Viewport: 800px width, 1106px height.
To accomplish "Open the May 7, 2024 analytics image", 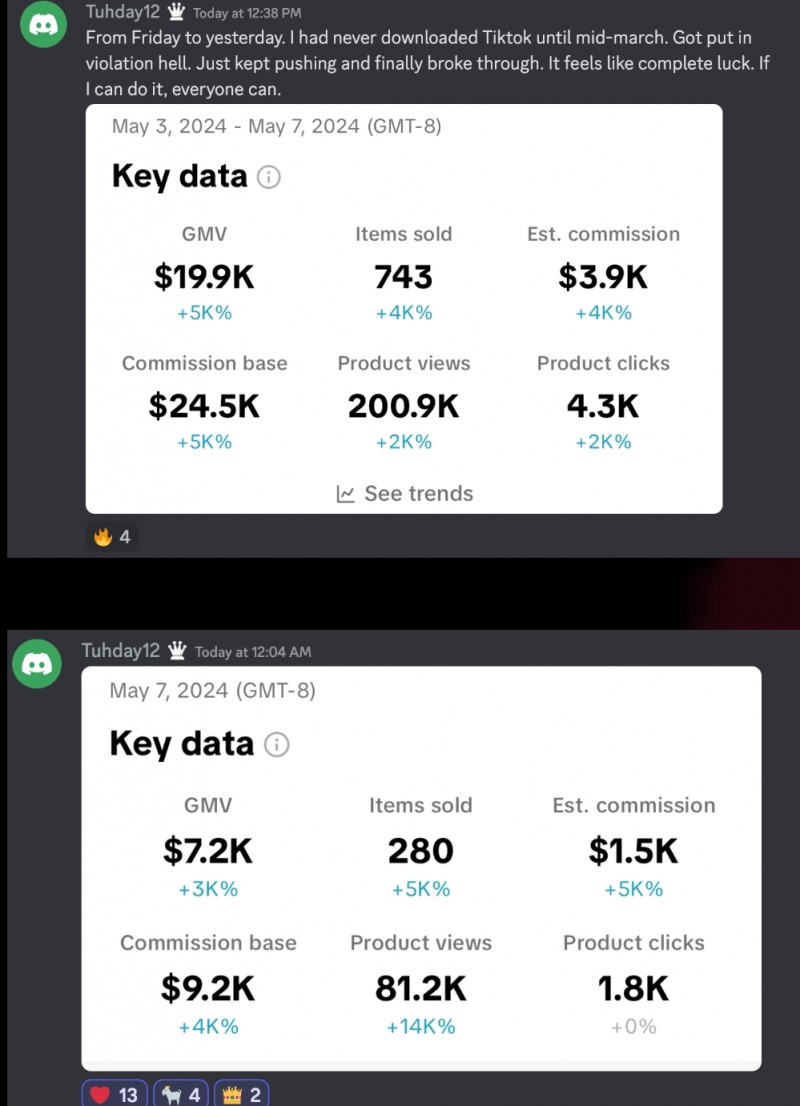I will (x=421, y=868).
